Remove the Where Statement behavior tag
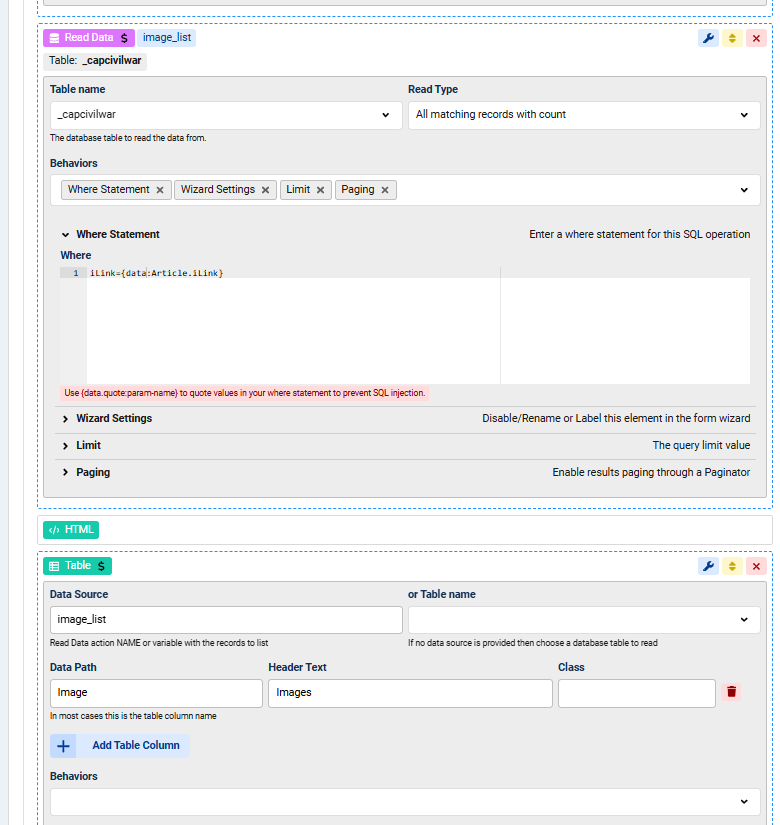 click(160, 190)
